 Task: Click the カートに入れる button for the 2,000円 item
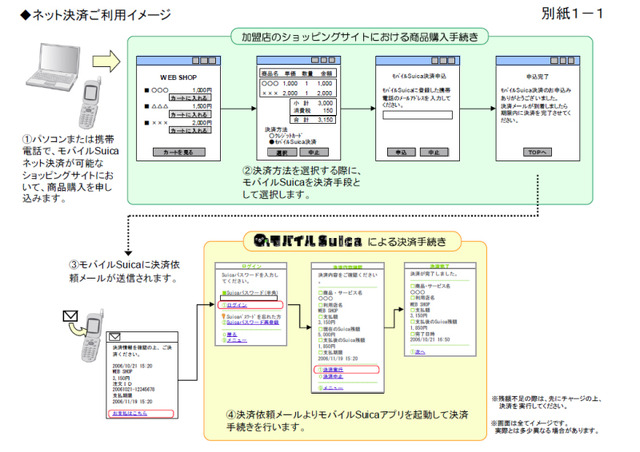pyautogui.click(x=190, y=130)
